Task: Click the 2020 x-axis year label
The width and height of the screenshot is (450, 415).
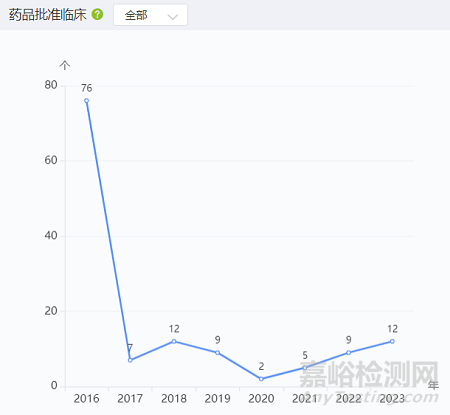Action: coord(261,398)
